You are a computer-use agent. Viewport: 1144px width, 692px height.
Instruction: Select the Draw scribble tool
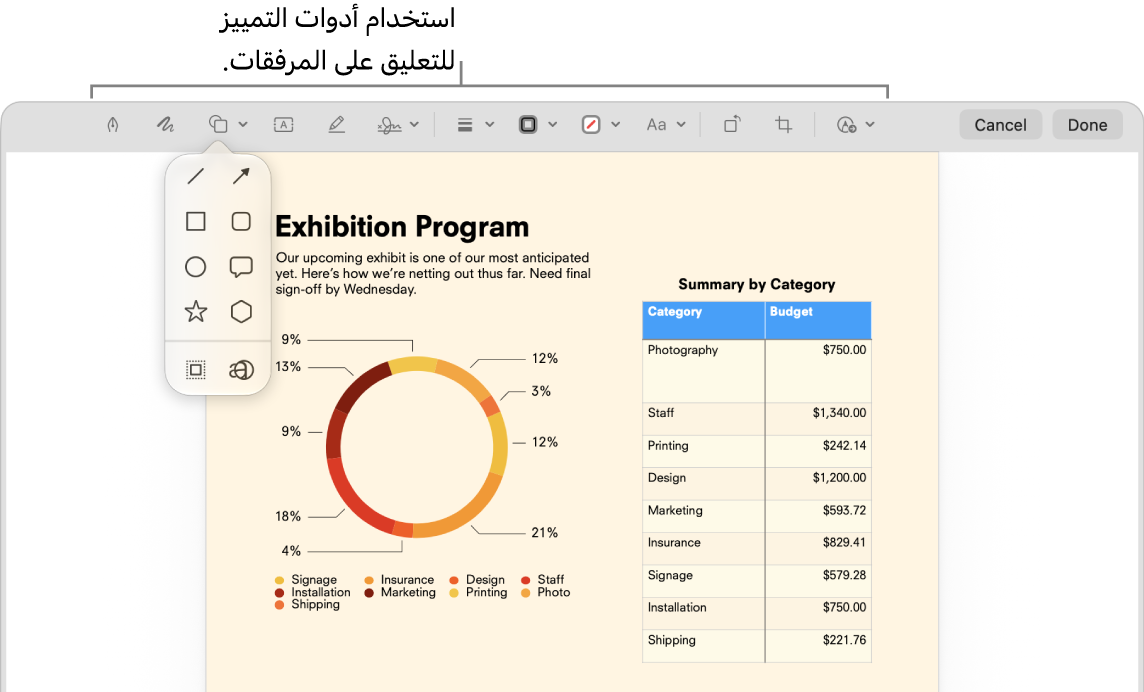pos(165,125)
